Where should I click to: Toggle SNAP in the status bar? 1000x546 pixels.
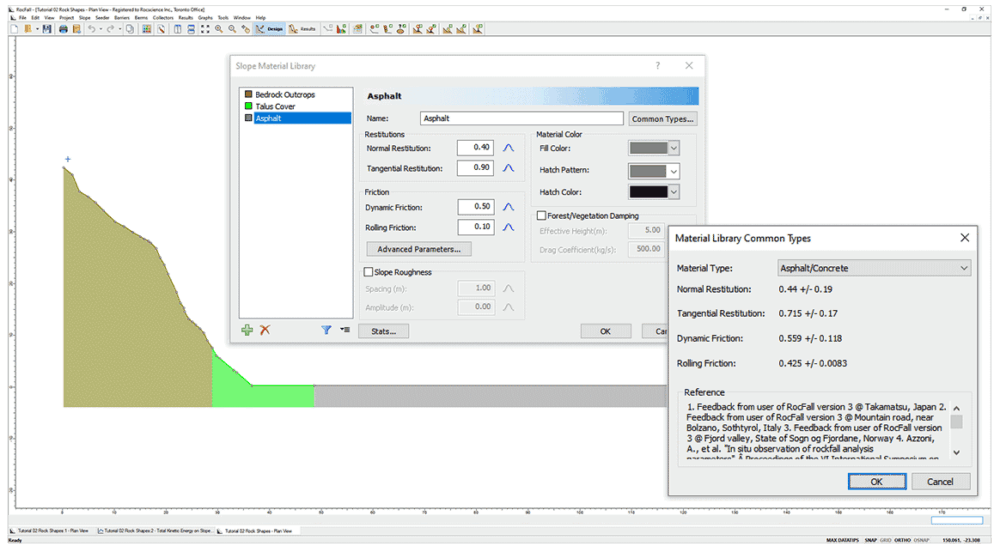873,539
